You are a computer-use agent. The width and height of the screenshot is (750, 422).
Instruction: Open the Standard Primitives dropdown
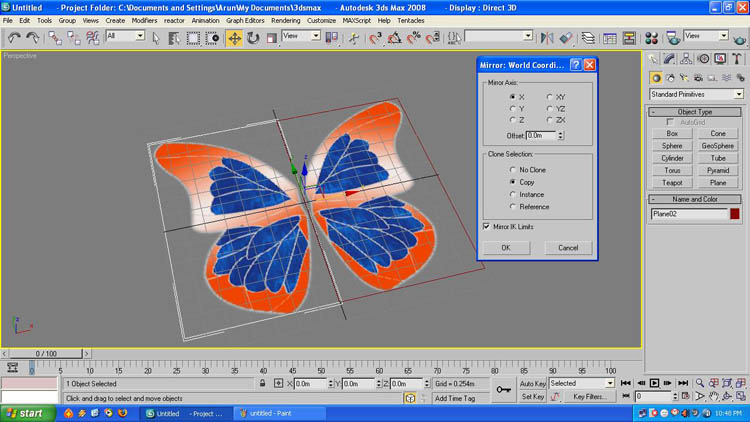pos(696,94)
